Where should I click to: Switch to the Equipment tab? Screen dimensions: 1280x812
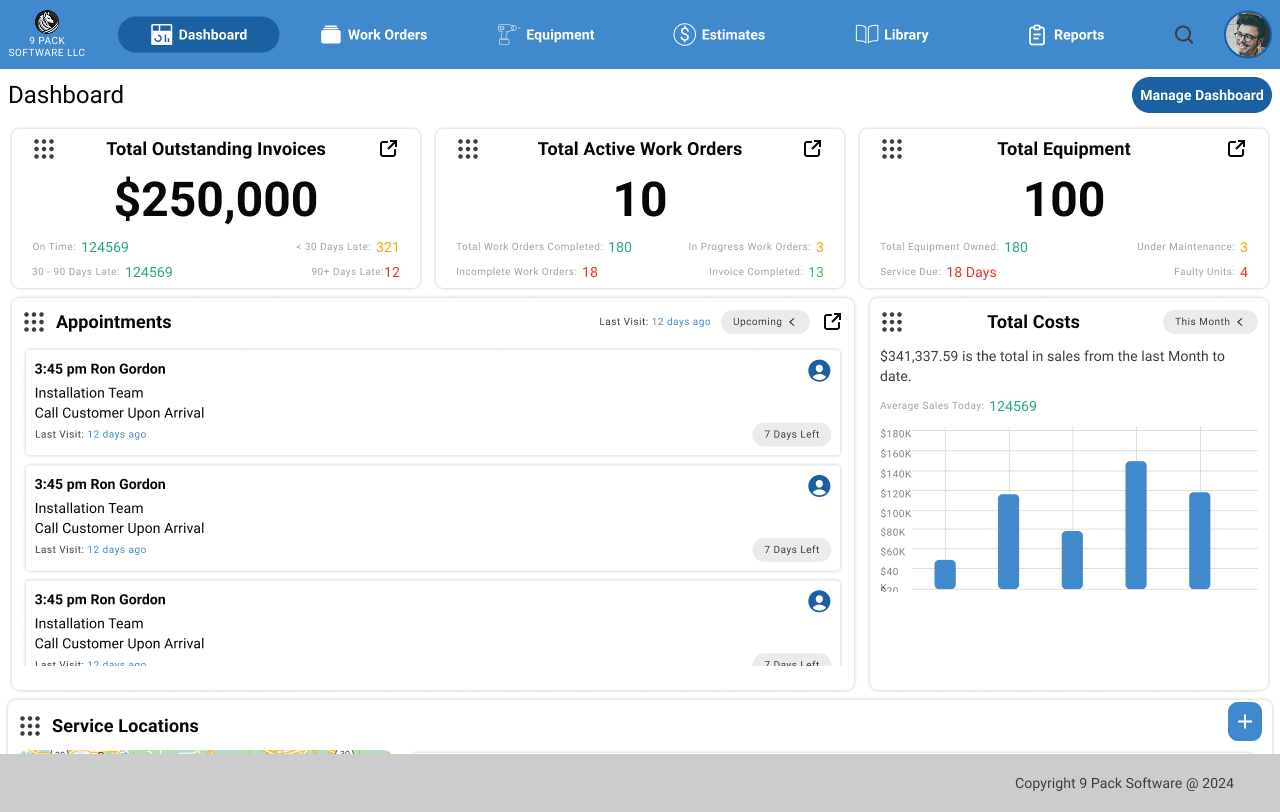(546, 35)
